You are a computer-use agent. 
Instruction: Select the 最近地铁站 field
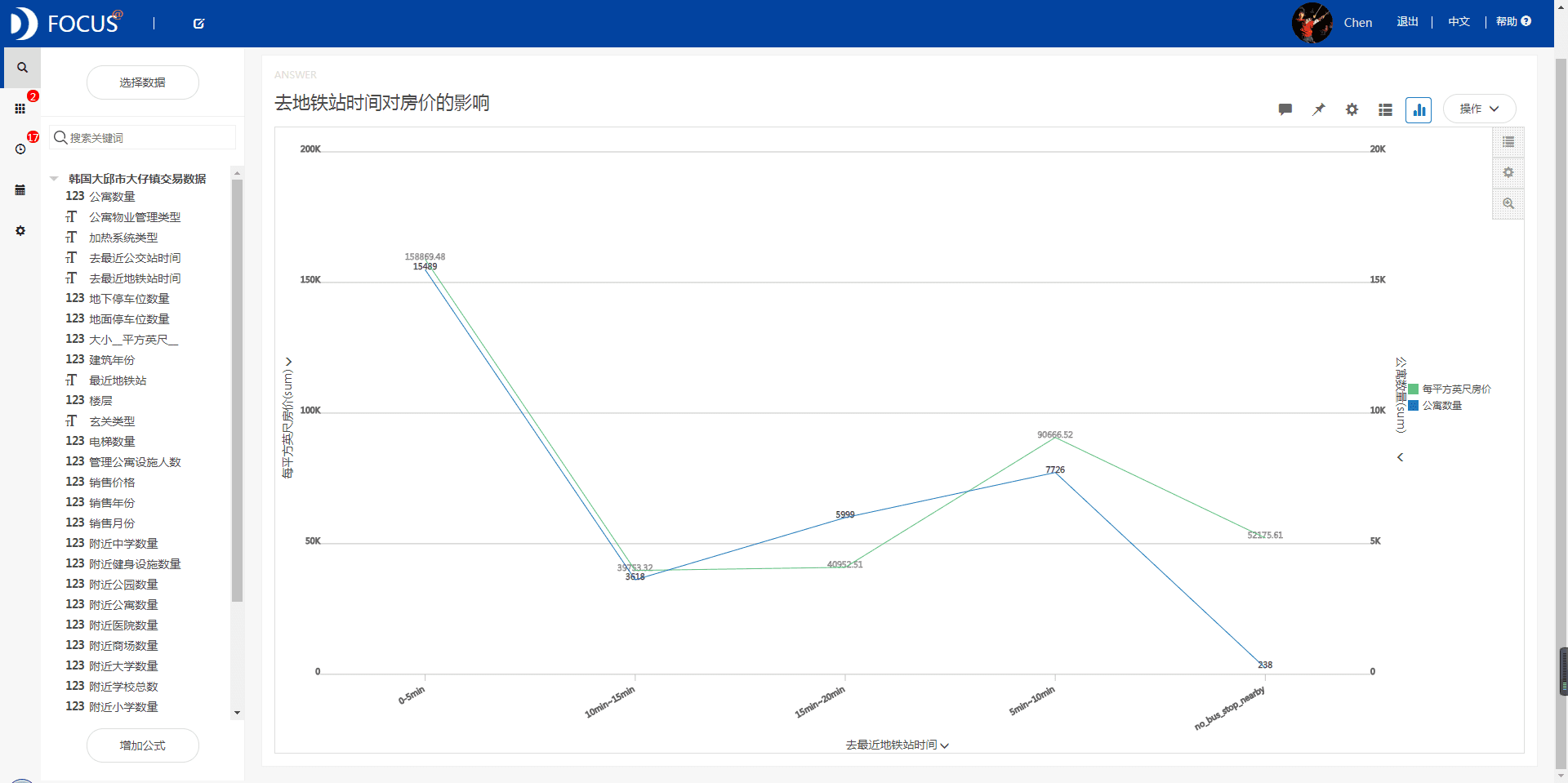[x=118, y=380]
